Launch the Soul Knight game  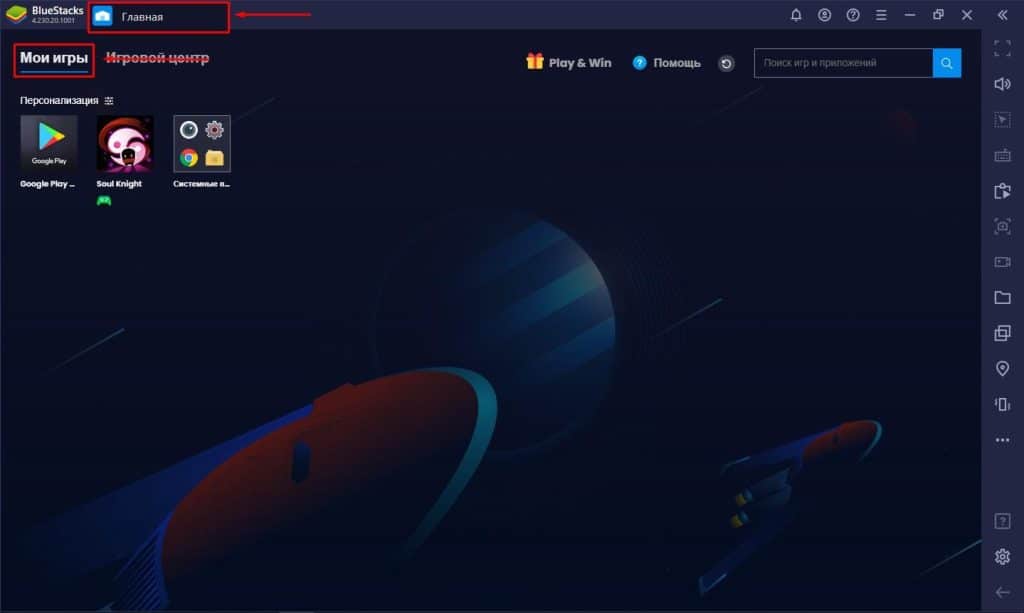coord(125,144)
